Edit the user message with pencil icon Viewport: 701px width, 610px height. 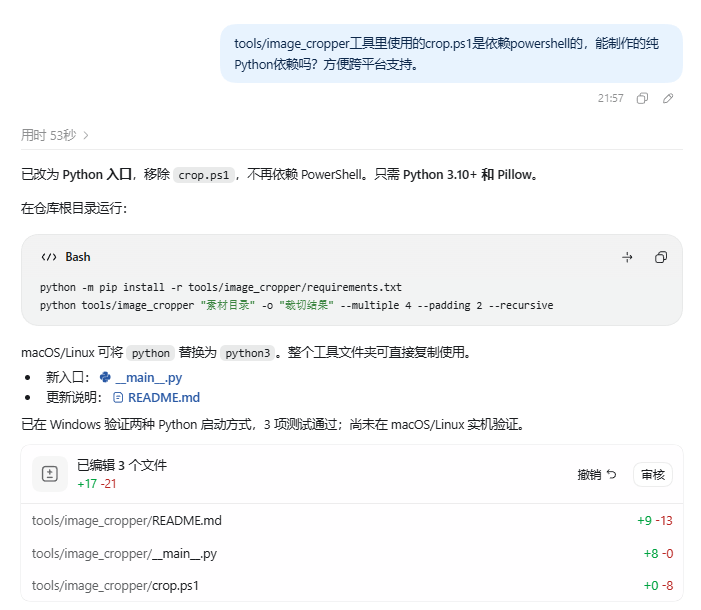[x=668, y=98]
